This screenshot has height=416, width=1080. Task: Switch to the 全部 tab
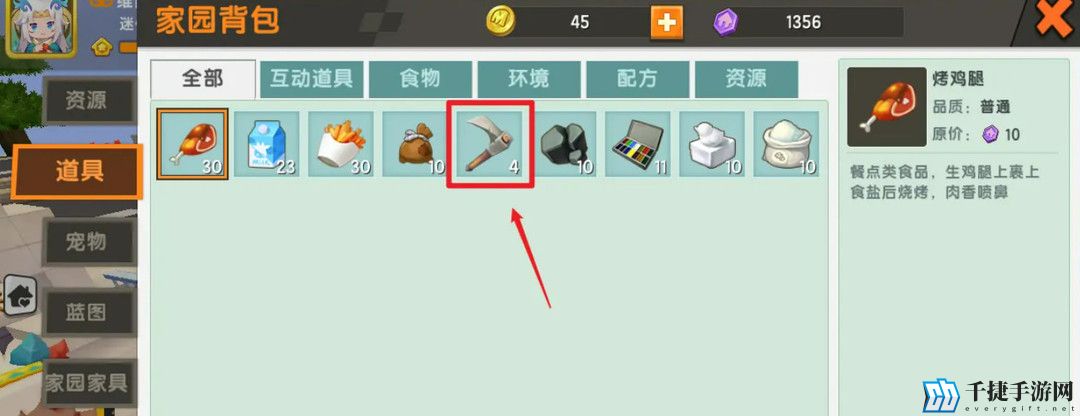(x=202, y=79)
